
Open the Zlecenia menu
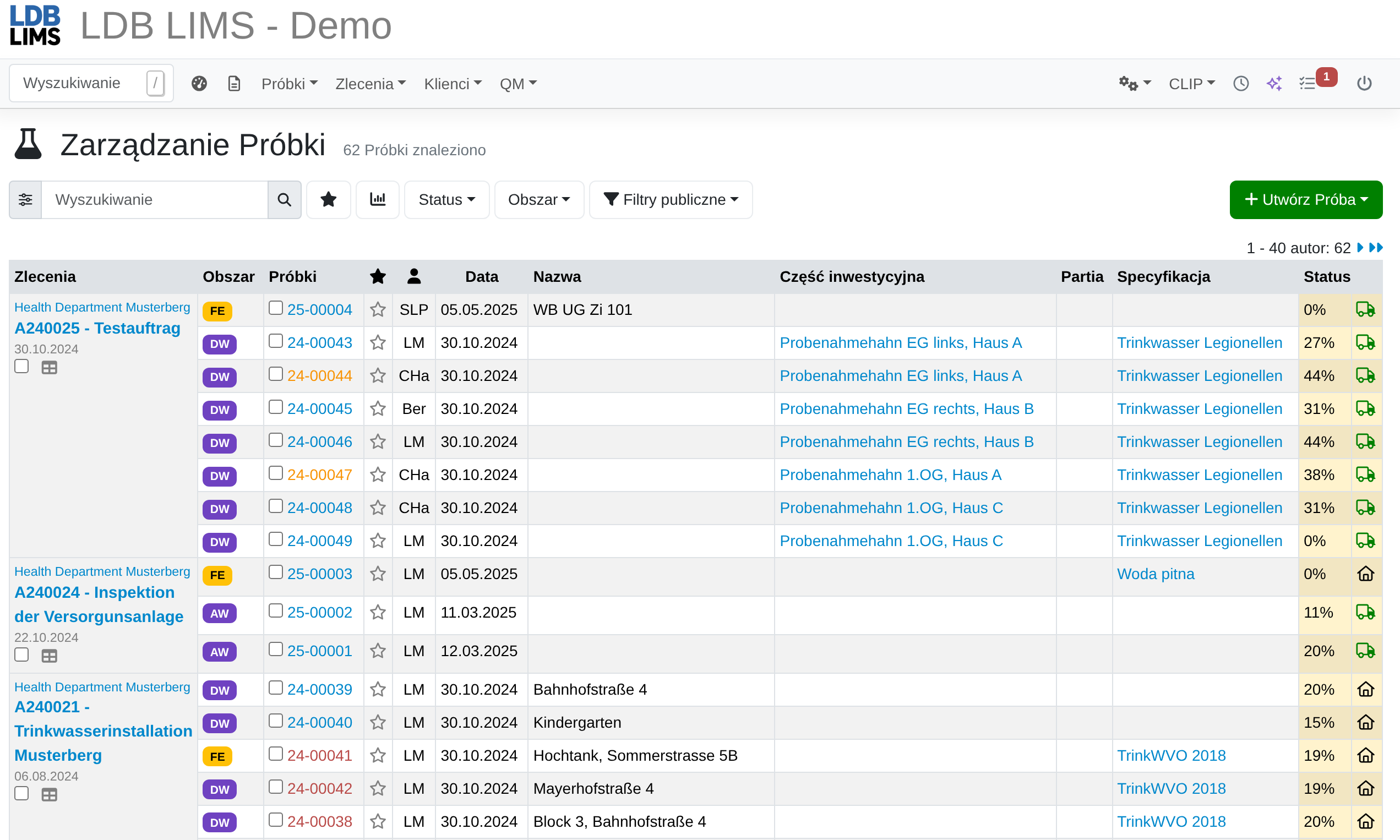pyautogui.click(x=371, y=84)
